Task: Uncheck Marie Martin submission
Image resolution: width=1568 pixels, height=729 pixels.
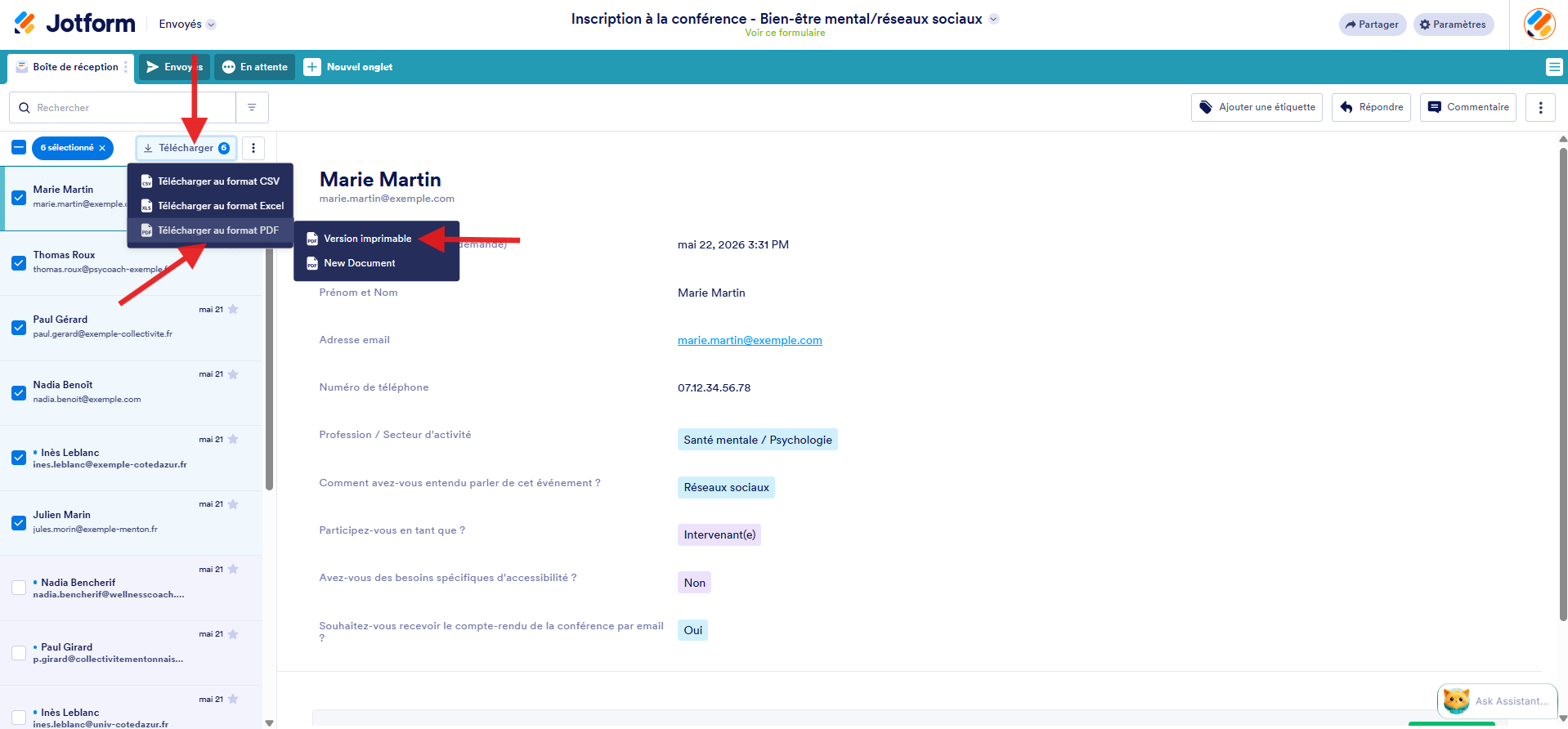Action: click(x=19, y=198)
